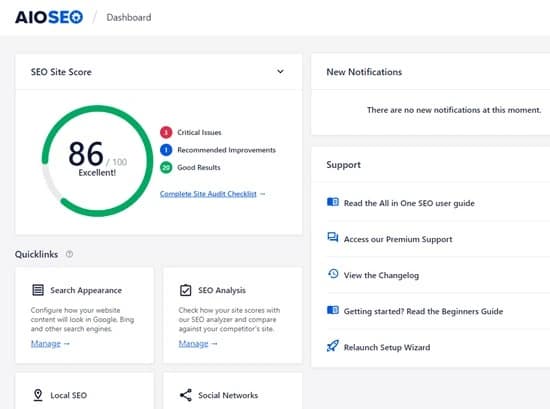Click the green Good Results badge

pyautogui.click(x=166, y=168)
